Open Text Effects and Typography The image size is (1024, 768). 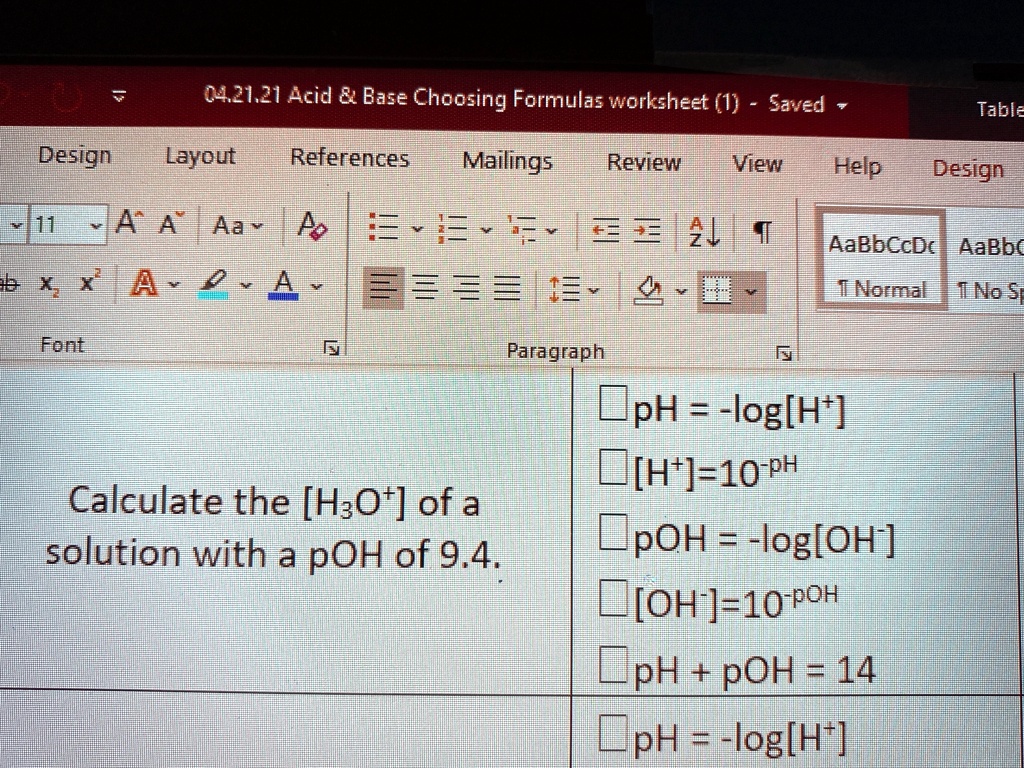point(146,284)
